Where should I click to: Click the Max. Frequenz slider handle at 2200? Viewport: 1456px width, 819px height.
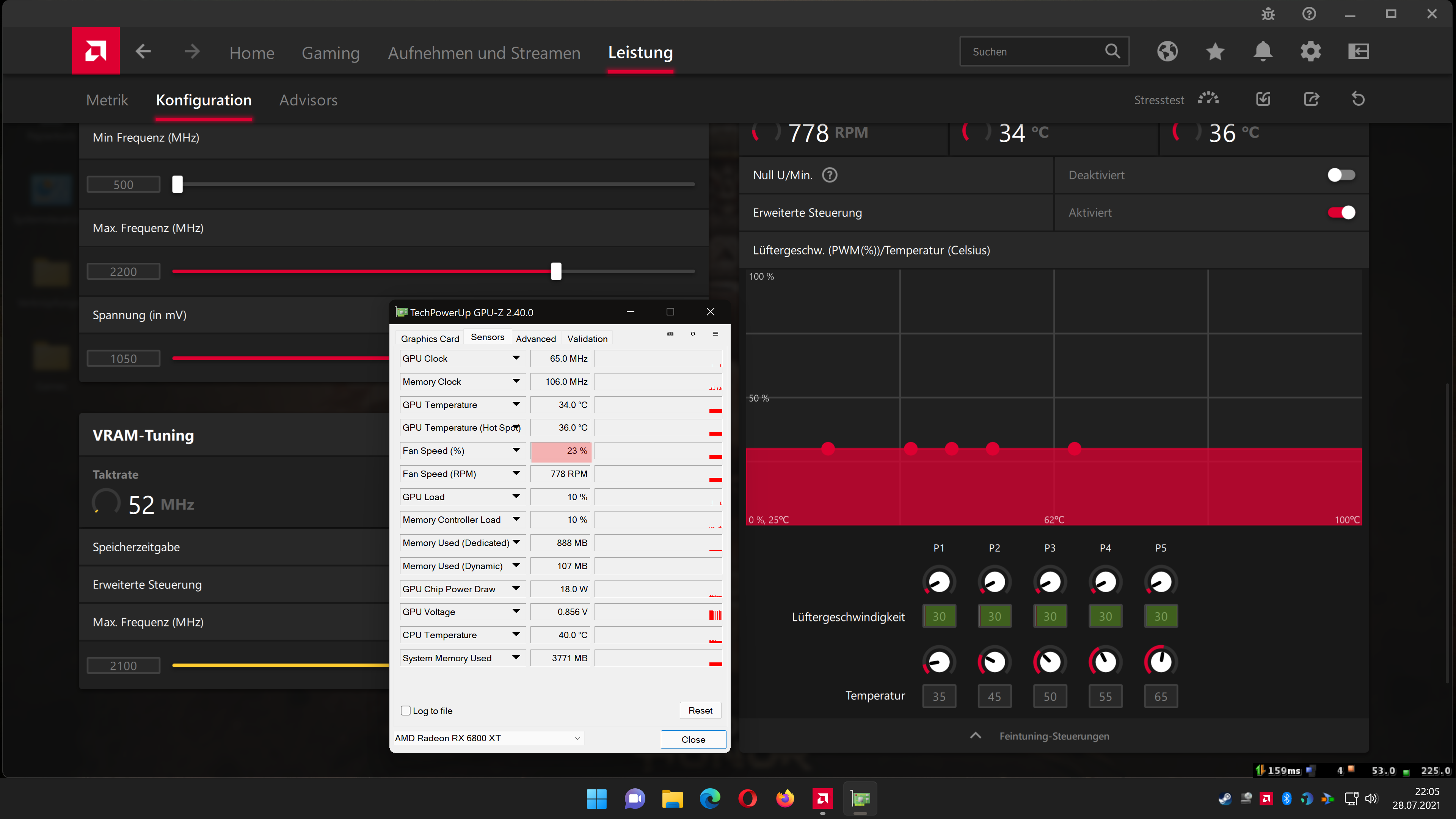[x=556, y=271]
